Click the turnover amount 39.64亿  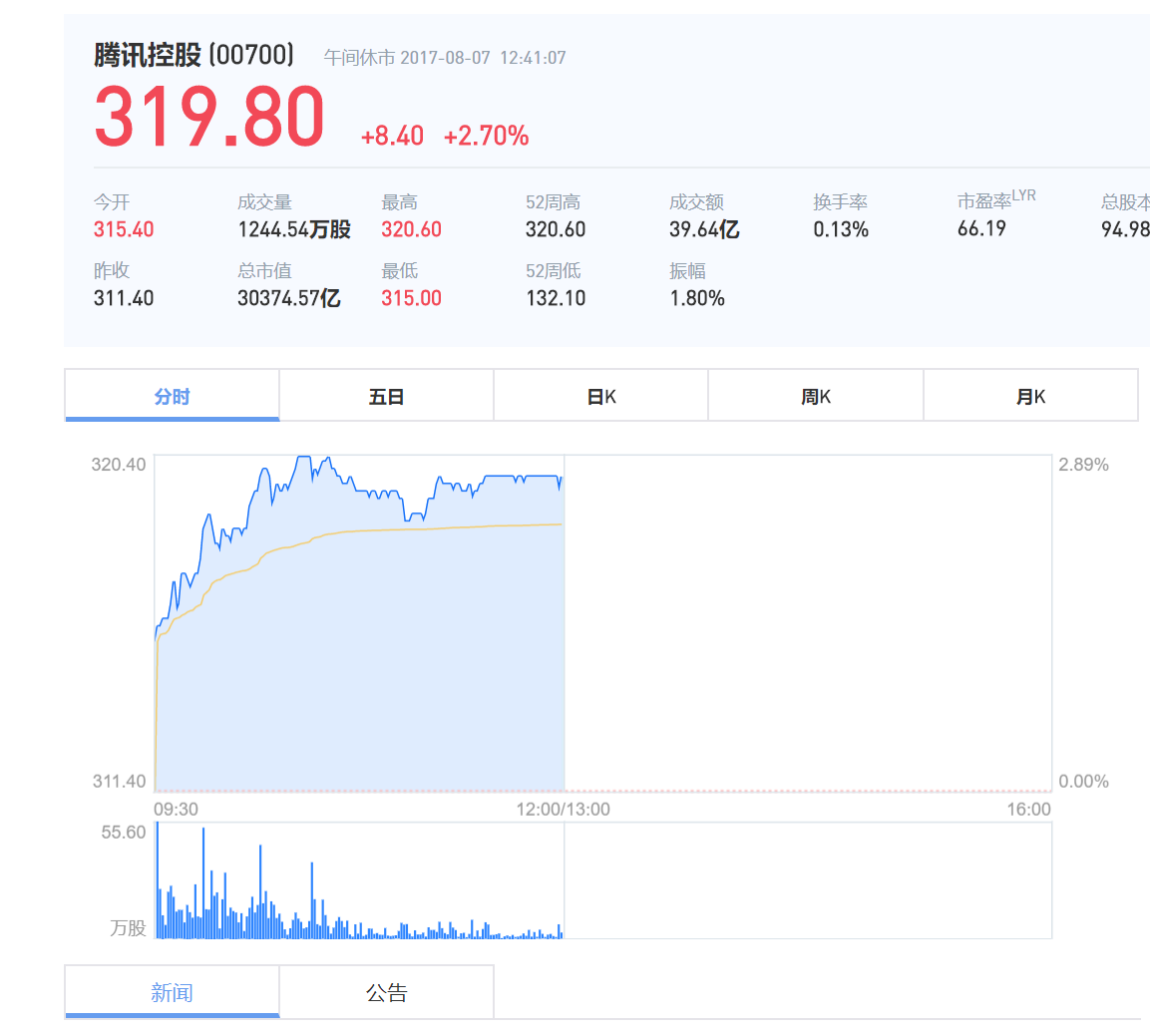(704, 229)
